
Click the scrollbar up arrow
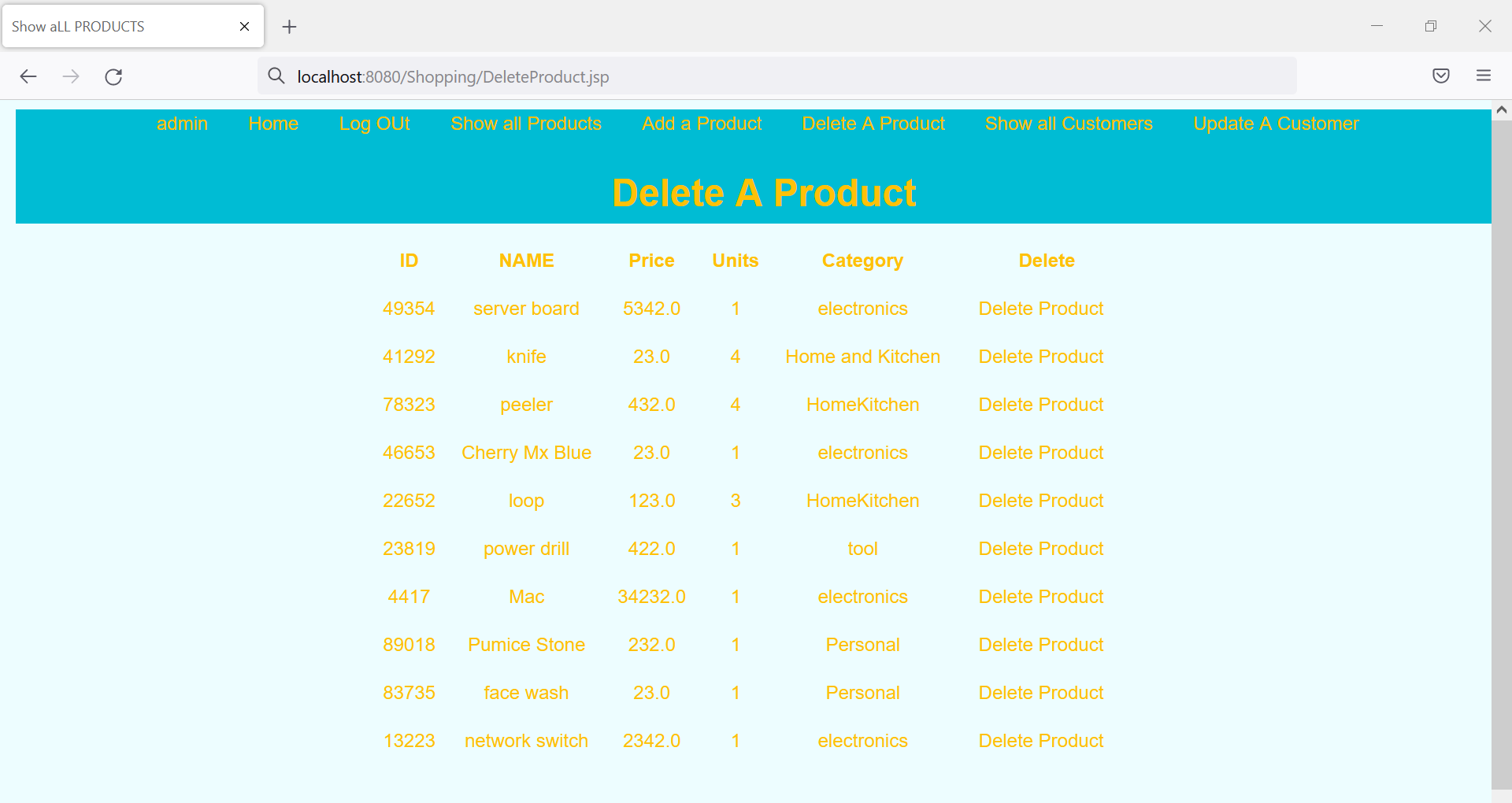click(1503, 110)
